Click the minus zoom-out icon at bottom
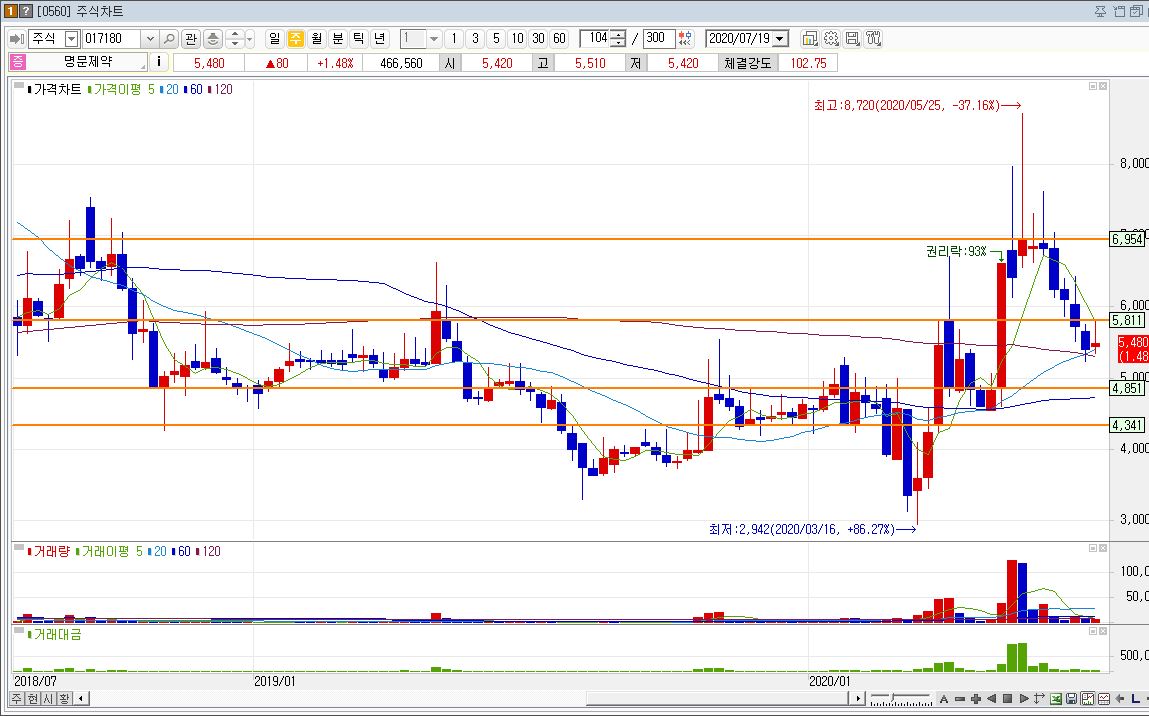 click(x=960, y=699)
